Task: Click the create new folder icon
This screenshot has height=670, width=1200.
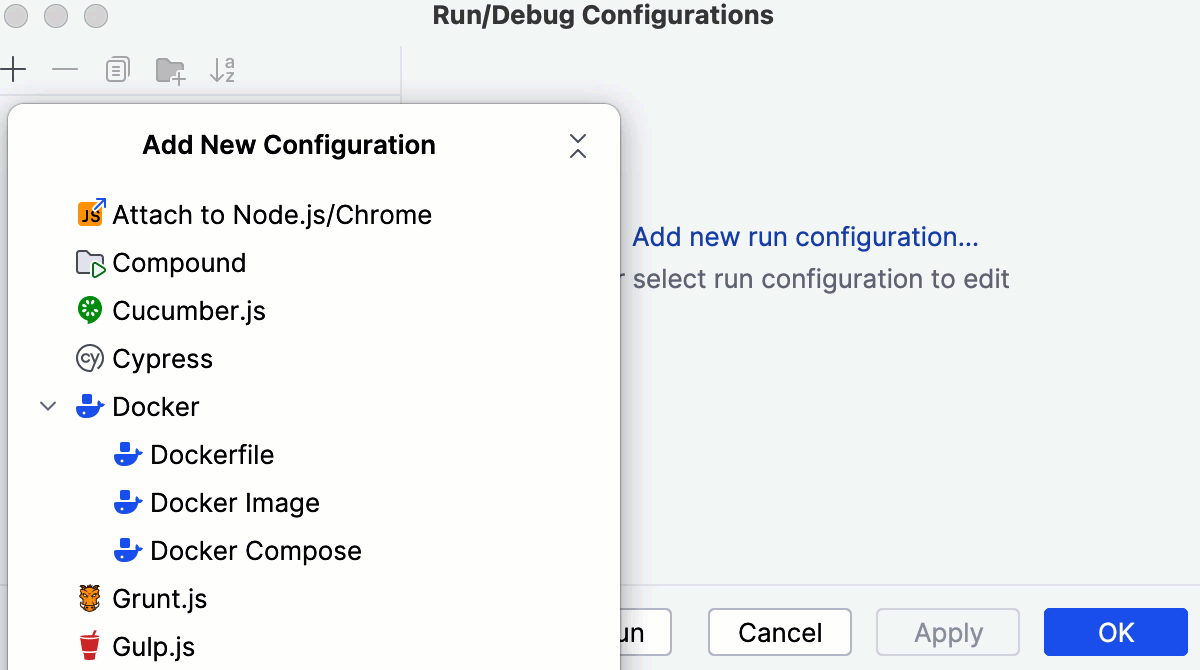Action: coord(170,70)
